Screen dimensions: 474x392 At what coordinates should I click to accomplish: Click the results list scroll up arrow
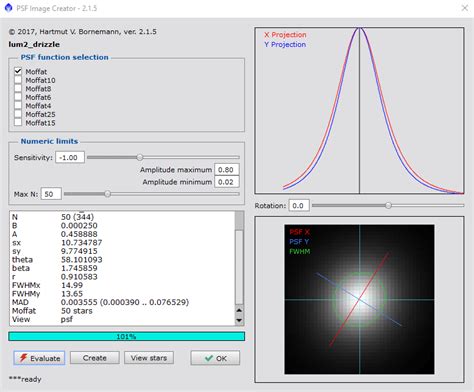tap(239, 310)
